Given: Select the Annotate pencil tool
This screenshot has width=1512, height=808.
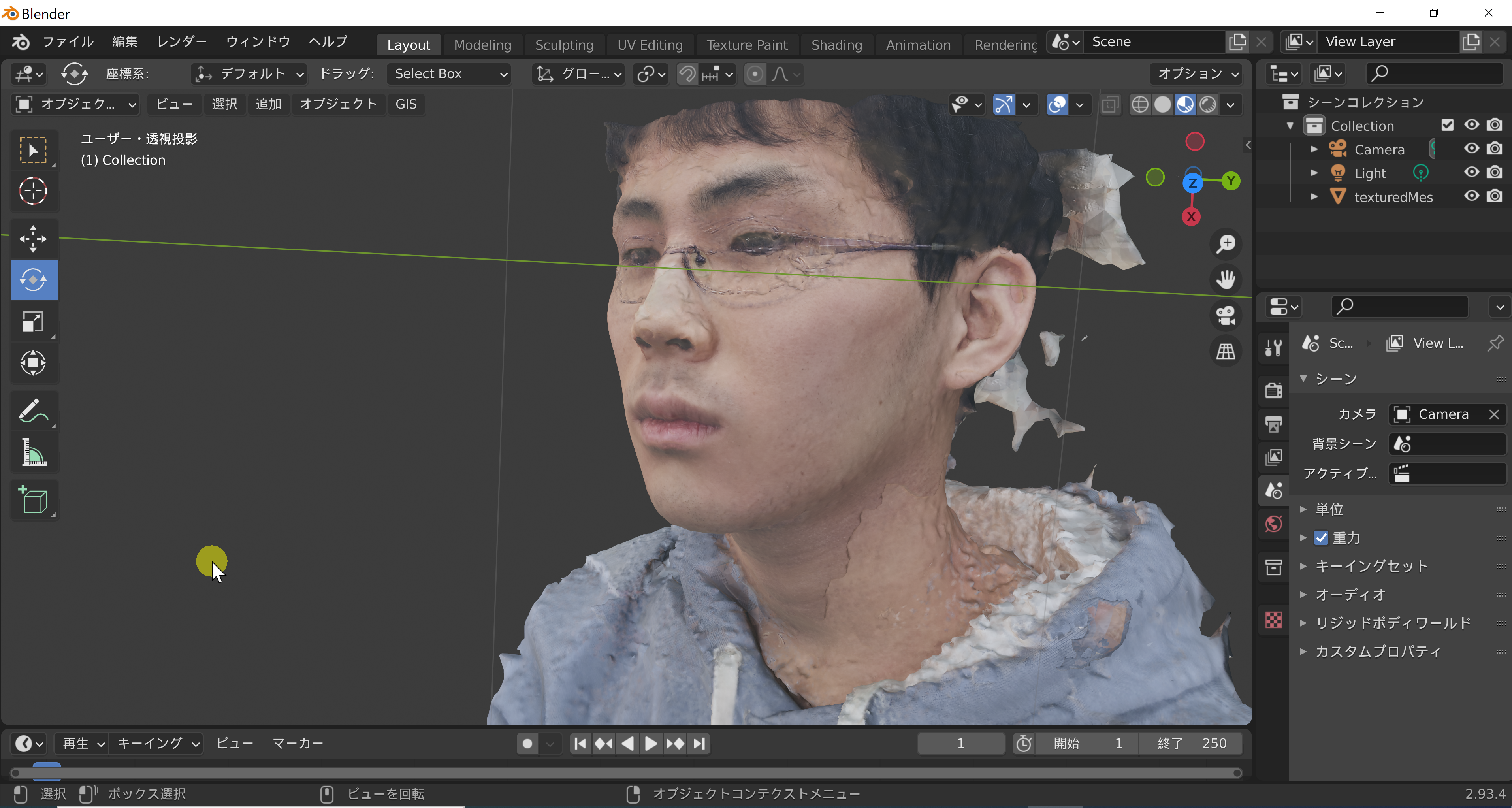Looking at the screenshot, I should coord(33,411).
